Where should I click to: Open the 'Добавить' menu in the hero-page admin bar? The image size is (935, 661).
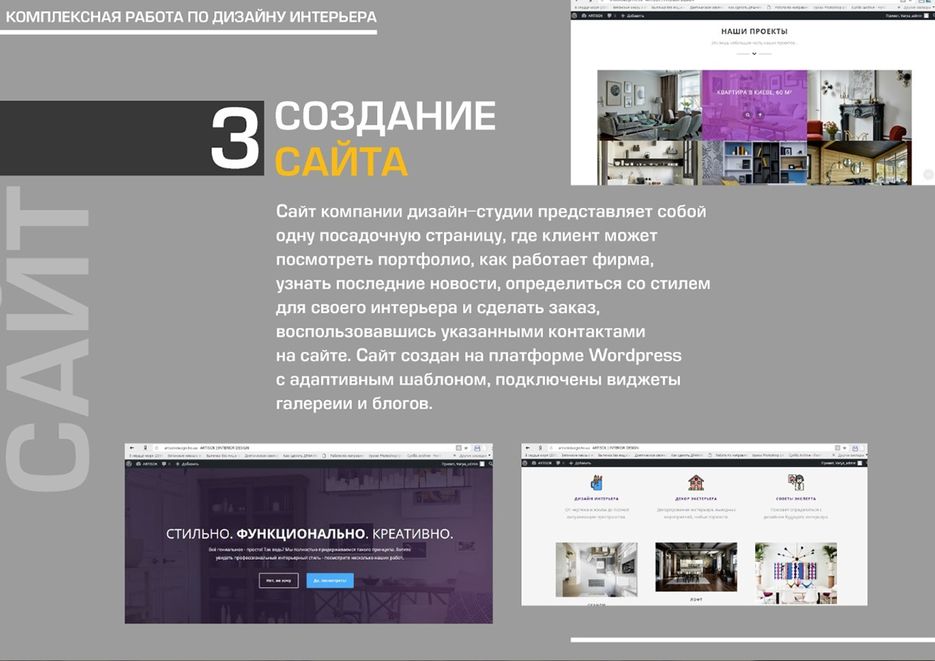[187, 464]
